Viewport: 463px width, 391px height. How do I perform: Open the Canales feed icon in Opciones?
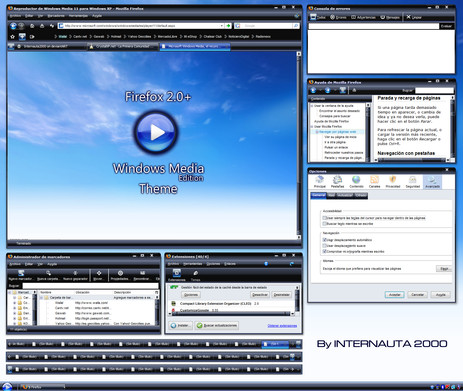[x=374, y=182]
